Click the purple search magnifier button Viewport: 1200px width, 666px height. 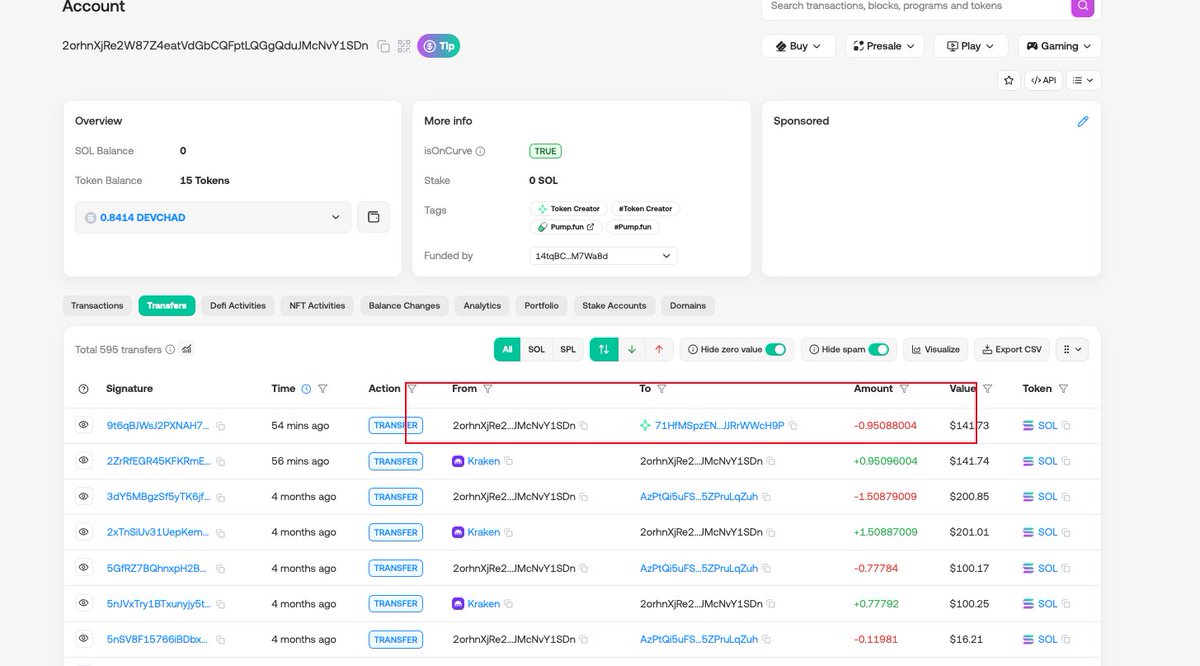(x=1082, y=6)
